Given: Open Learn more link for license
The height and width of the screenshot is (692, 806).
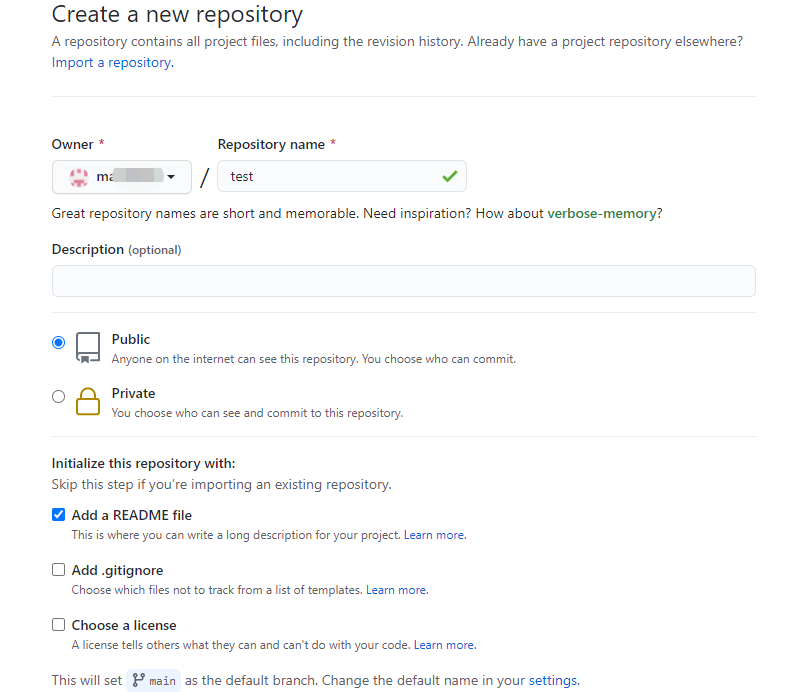Looking at the screenshot, I should [444, 645].
